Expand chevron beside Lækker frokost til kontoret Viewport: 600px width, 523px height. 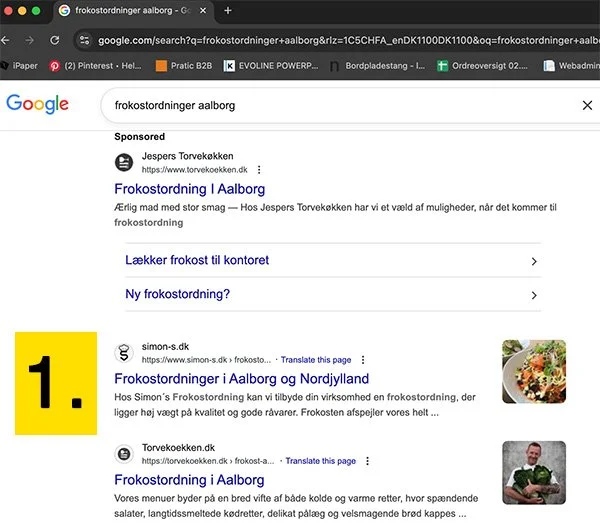[x=534, y=261]
